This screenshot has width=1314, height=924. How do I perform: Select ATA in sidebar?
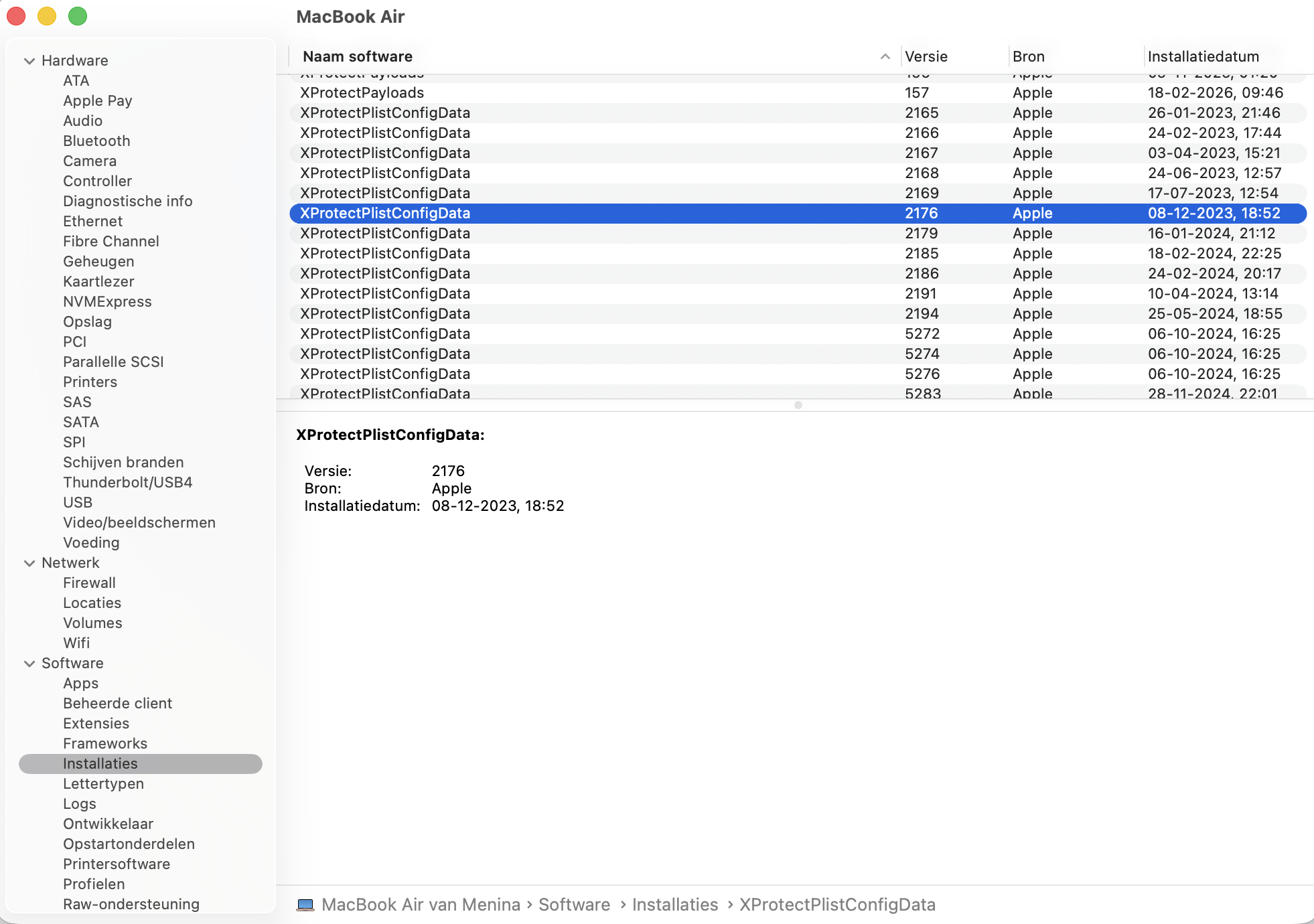(x=76, y=81)
